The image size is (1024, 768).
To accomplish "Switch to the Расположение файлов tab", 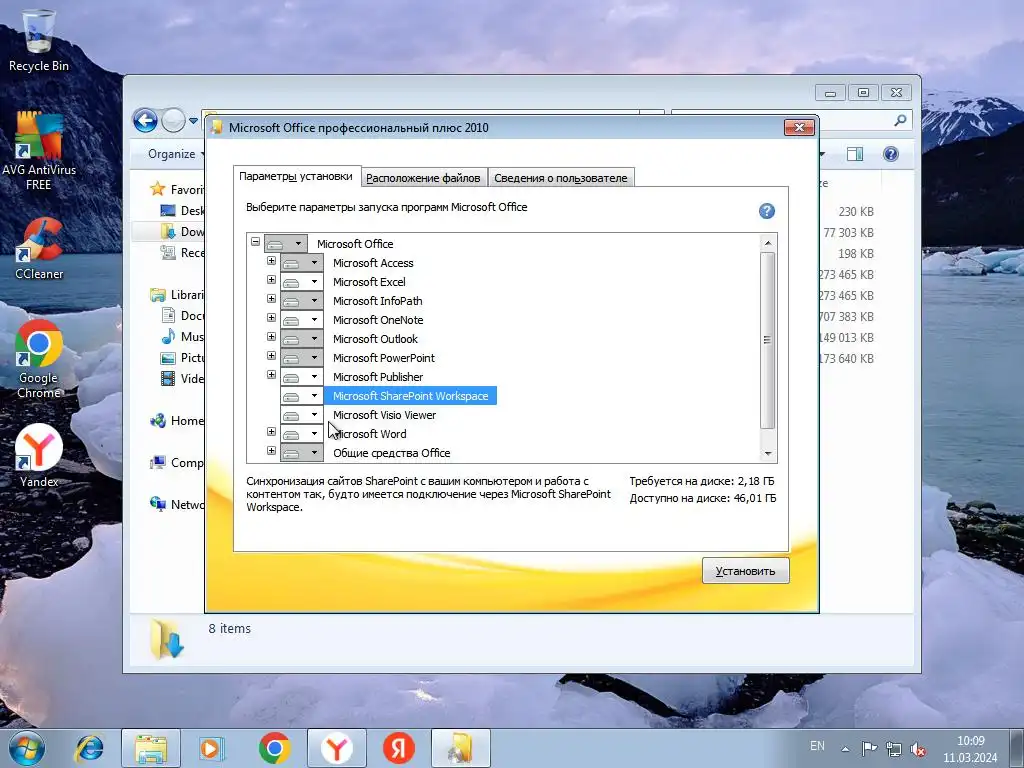I will click(423, 178).
